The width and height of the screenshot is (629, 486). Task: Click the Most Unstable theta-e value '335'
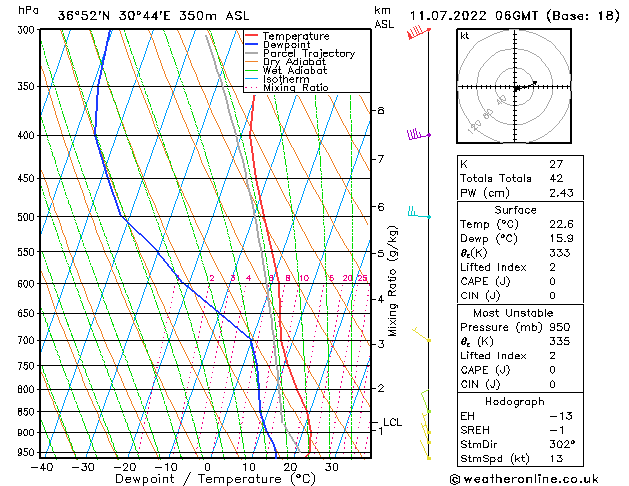pos(560,342)
